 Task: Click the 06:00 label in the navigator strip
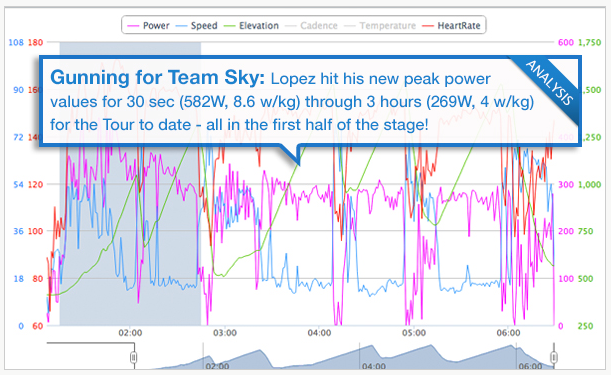click(530, 366)
